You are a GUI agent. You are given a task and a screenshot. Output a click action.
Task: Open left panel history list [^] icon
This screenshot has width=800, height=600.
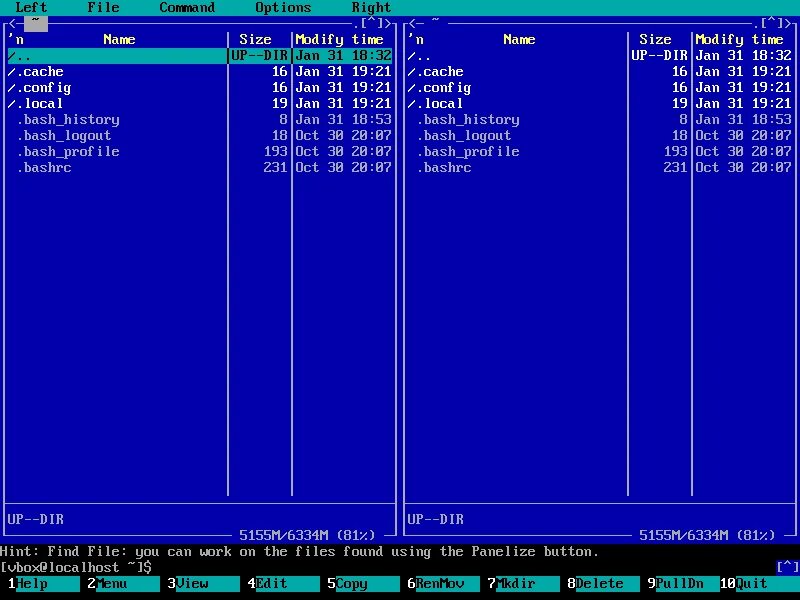[x=371, y=23]
